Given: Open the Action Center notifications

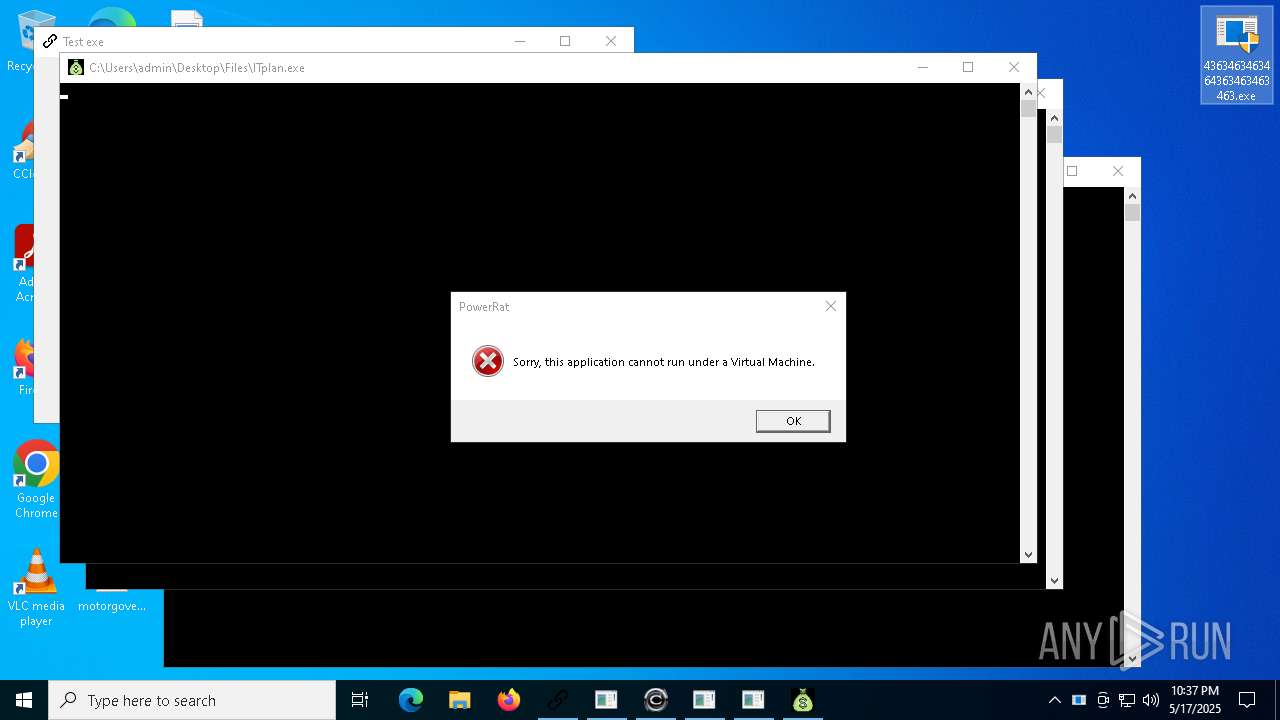Looking at the screenshot, I should [1247, 700].
